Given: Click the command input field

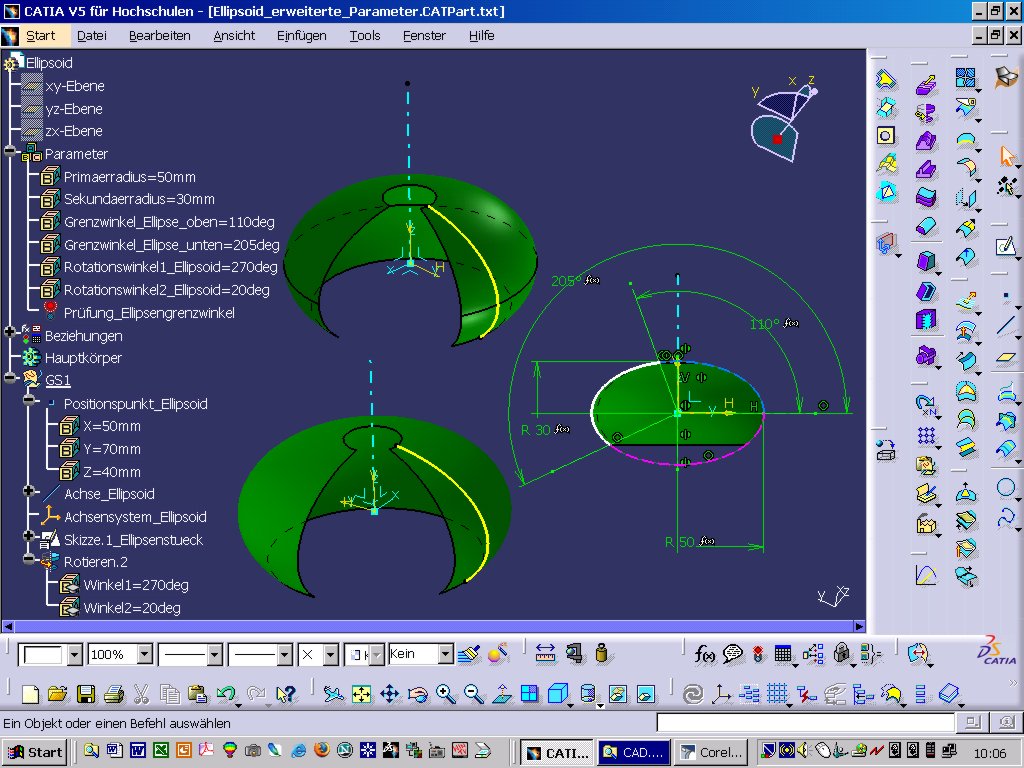Looking at the screenshot, I should click(x=805, y=722).
